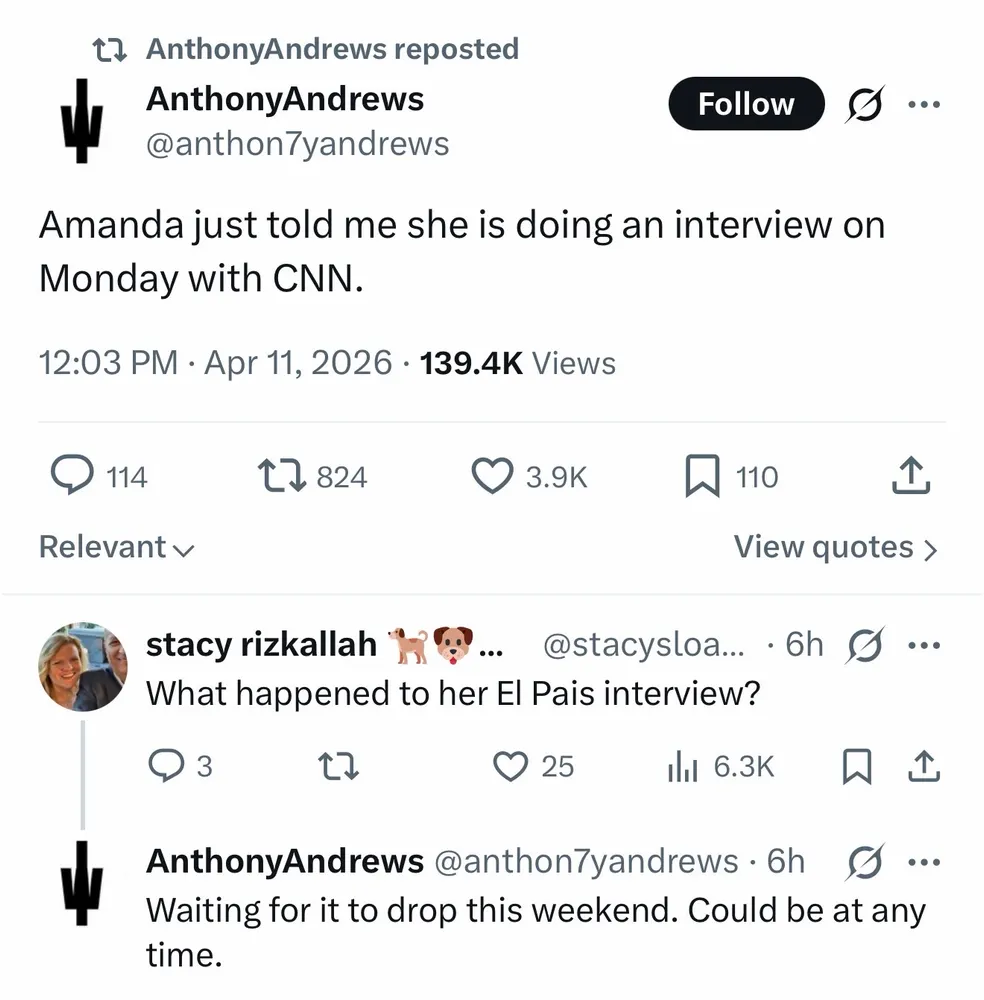Open the @anthon7yandrews handle in header
Screen dimensions: 984x1000
coord(297,144)
